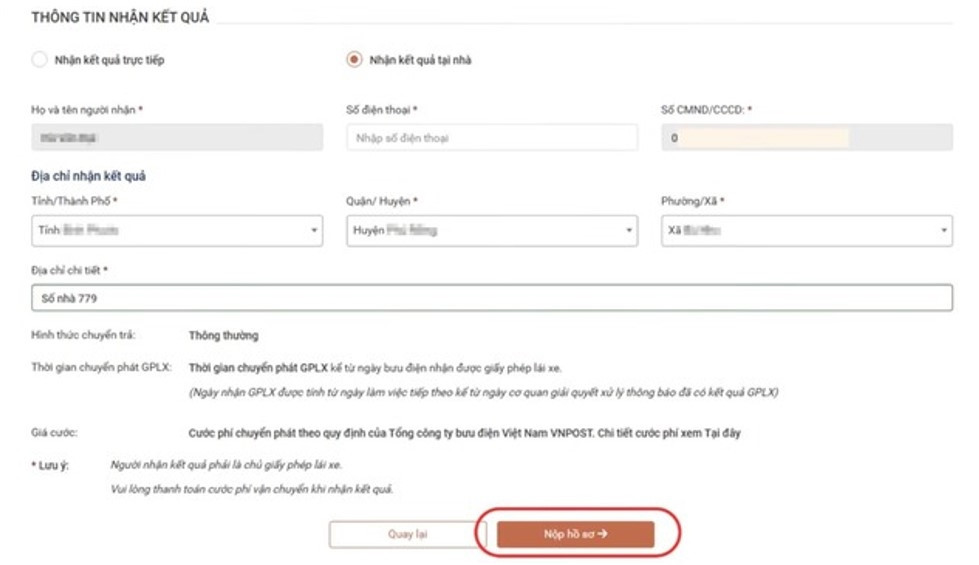Focus the "Nhập số điện thoại" phone field

[491, 138]
